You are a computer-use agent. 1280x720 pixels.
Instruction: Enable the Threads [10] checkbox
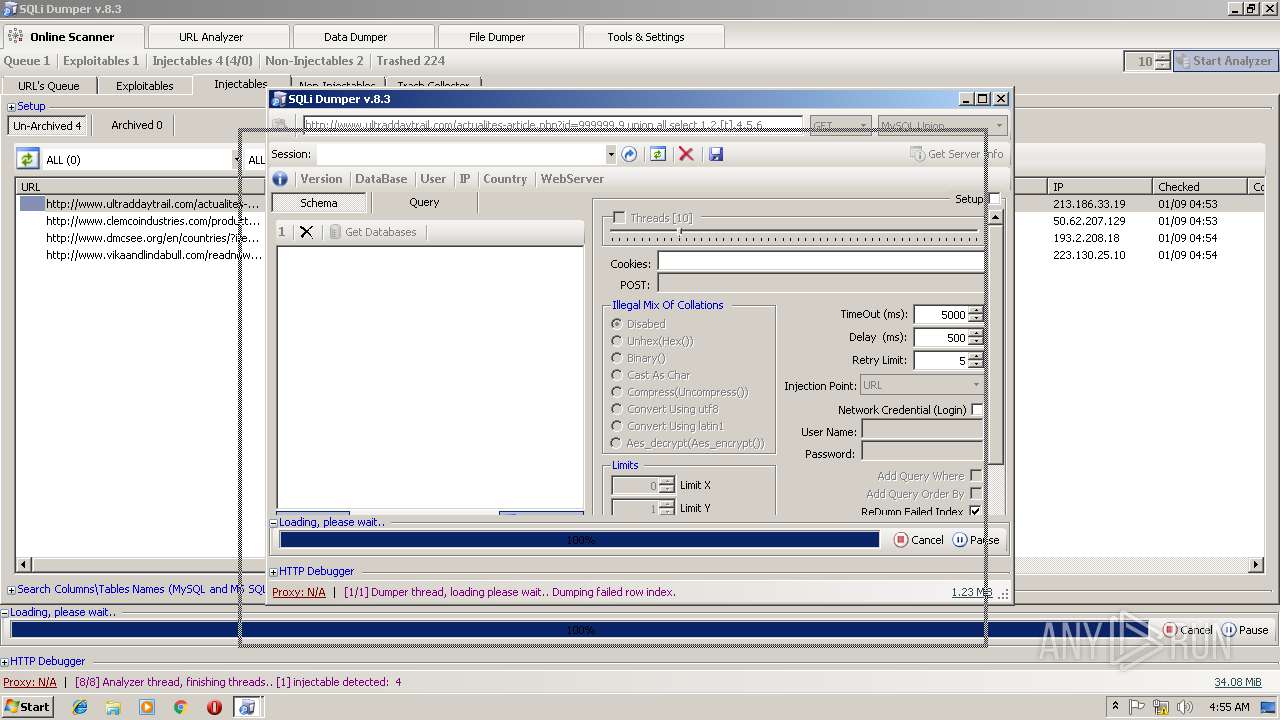tap(619, 218)
